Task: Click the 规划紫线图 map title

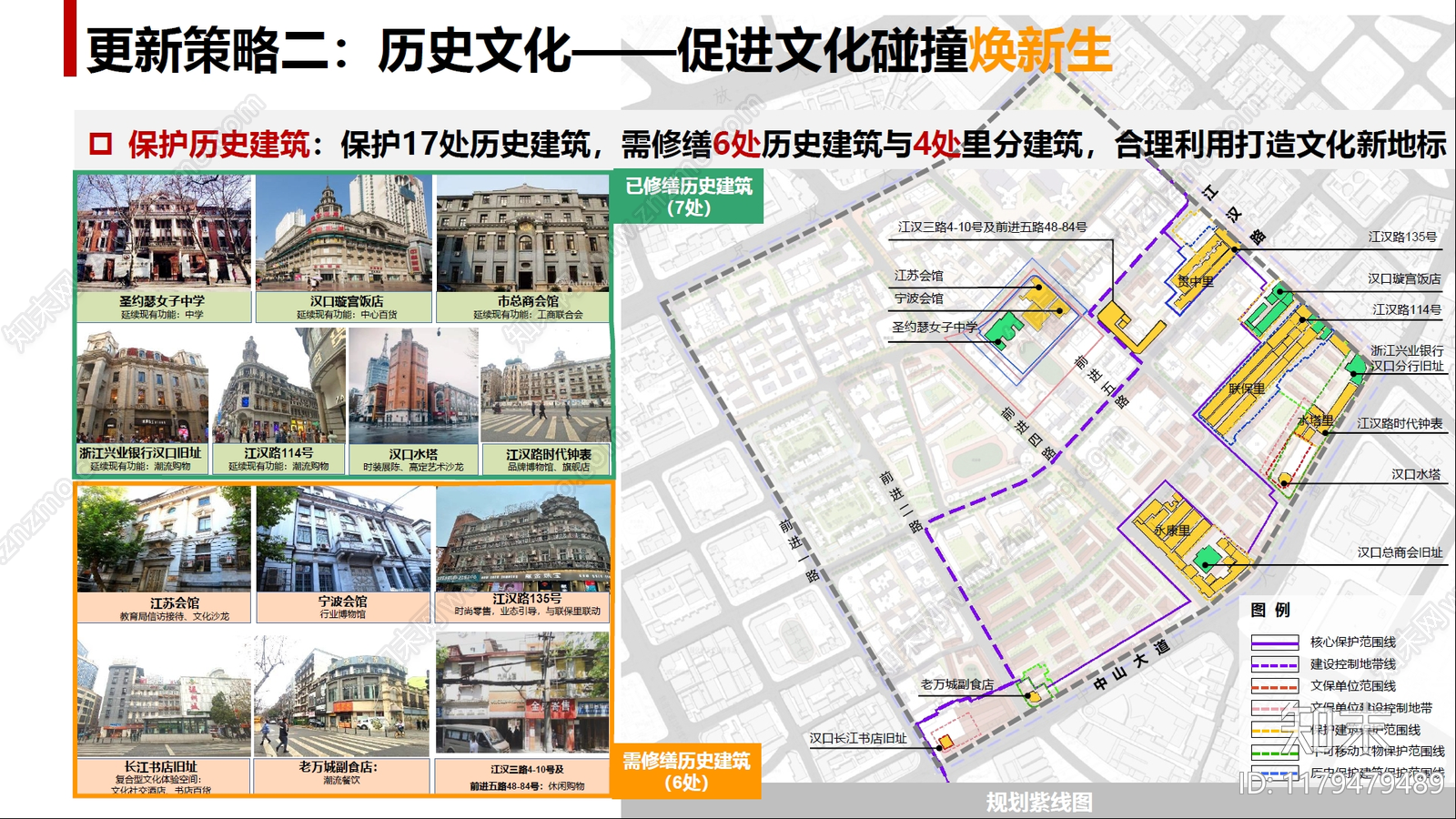Action: (1039, 803)
